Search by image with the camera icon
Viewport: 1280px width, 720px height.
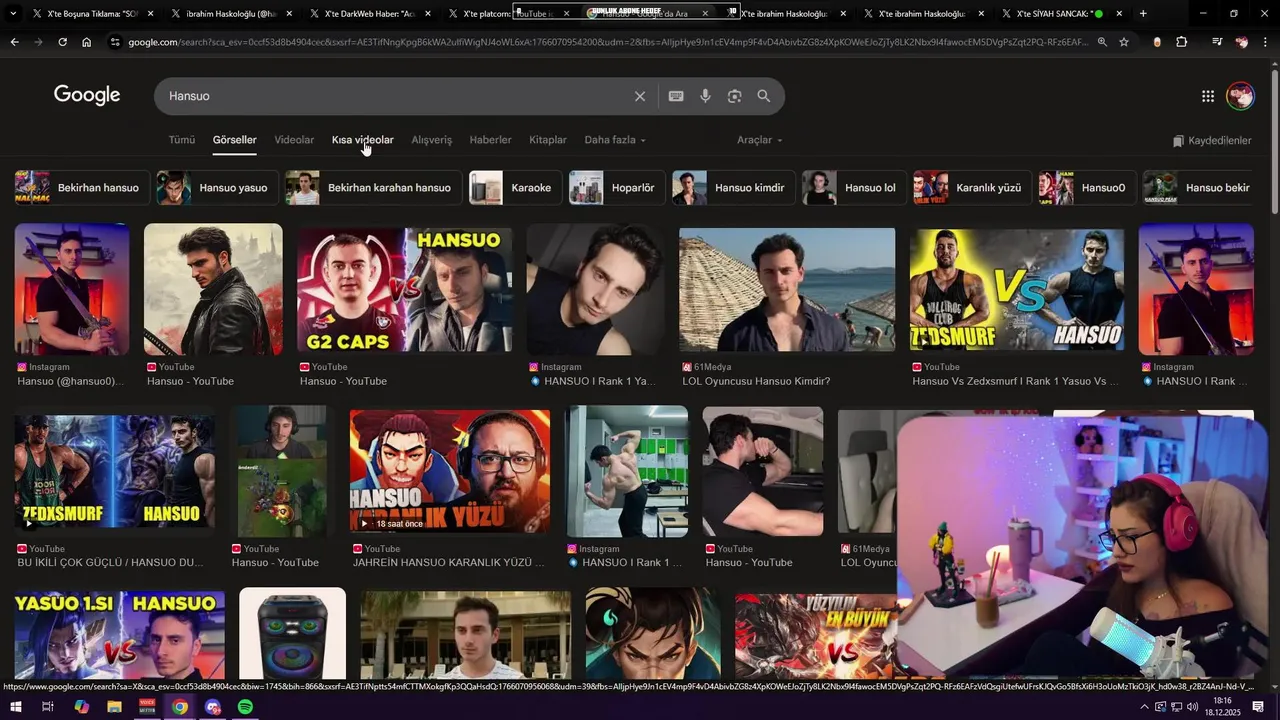pos(735,96)
